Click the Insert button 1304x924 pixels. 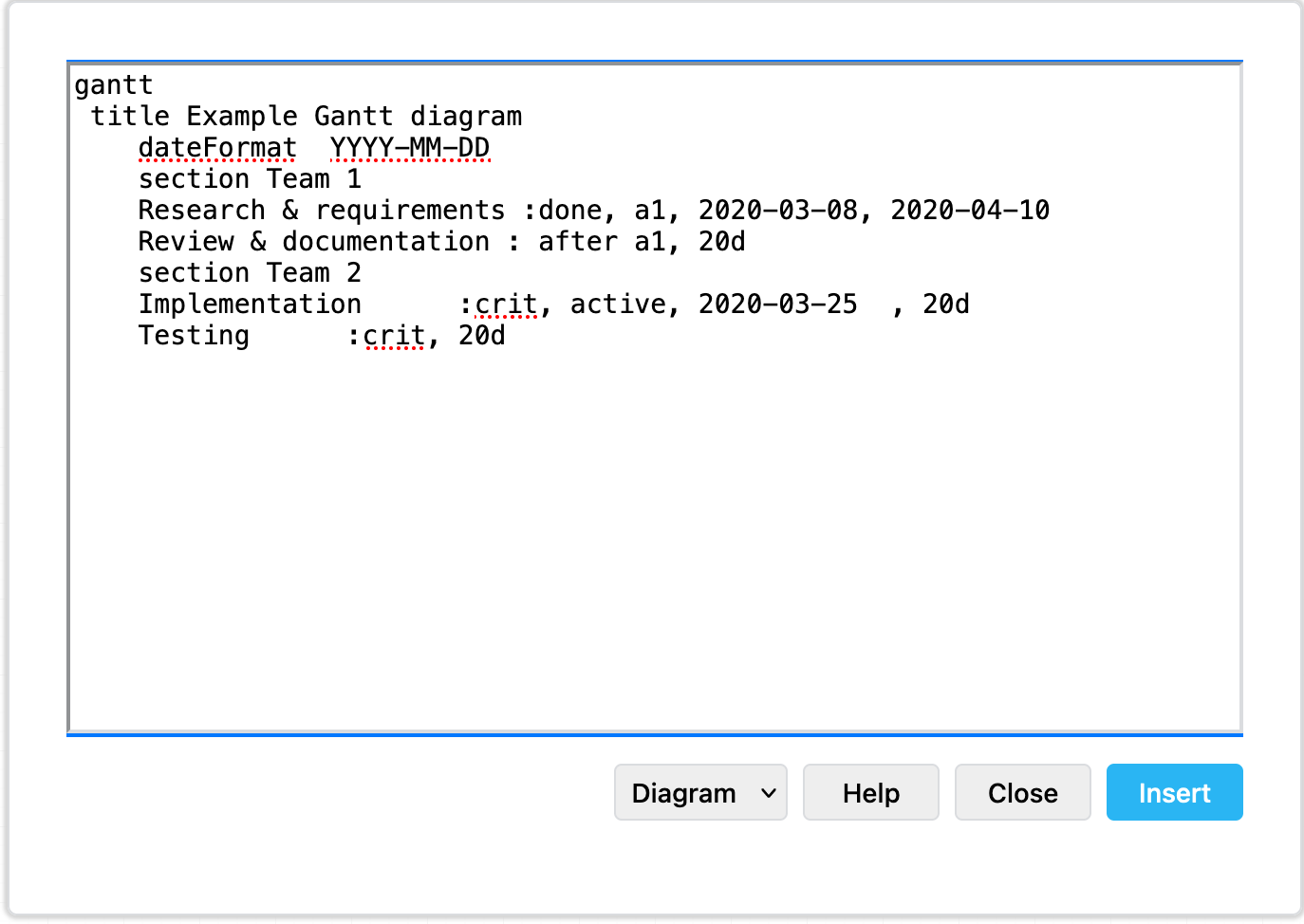[x=1174, y=792]
